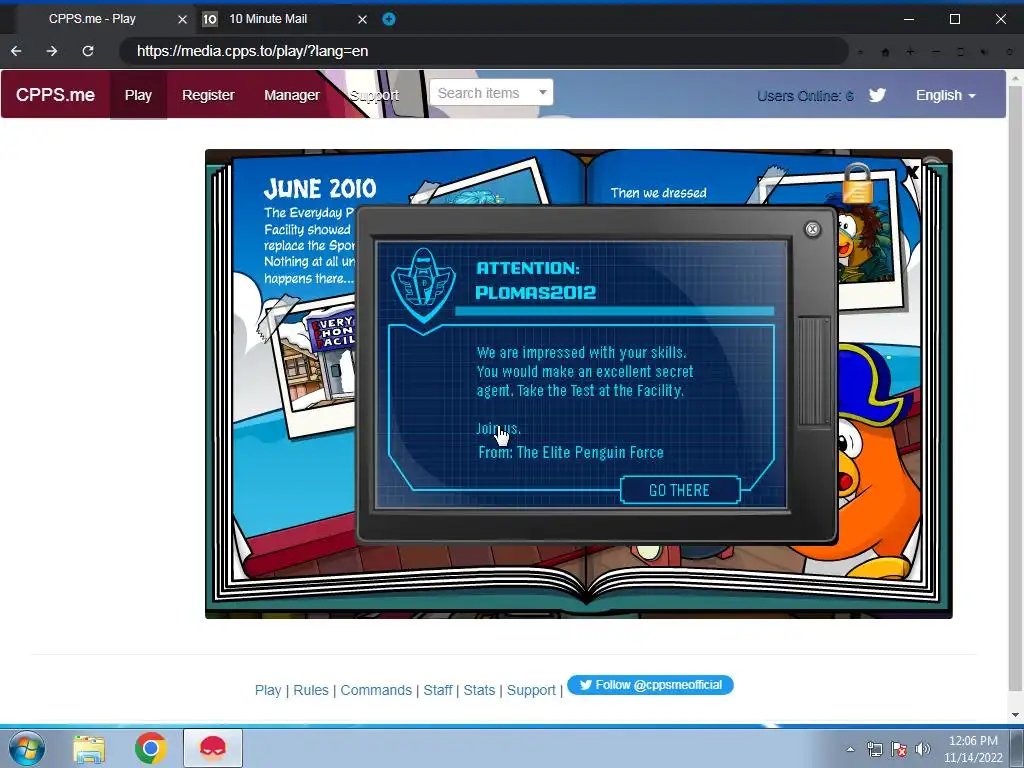Maximize the browser window

(x=955, y=19)
